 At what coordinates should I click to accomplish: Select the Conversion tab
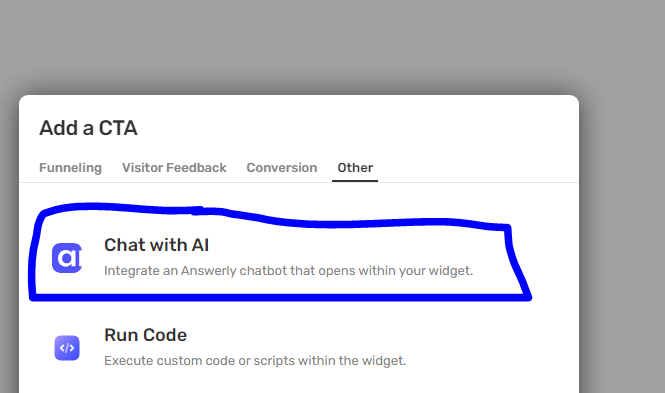coord(282,168)
